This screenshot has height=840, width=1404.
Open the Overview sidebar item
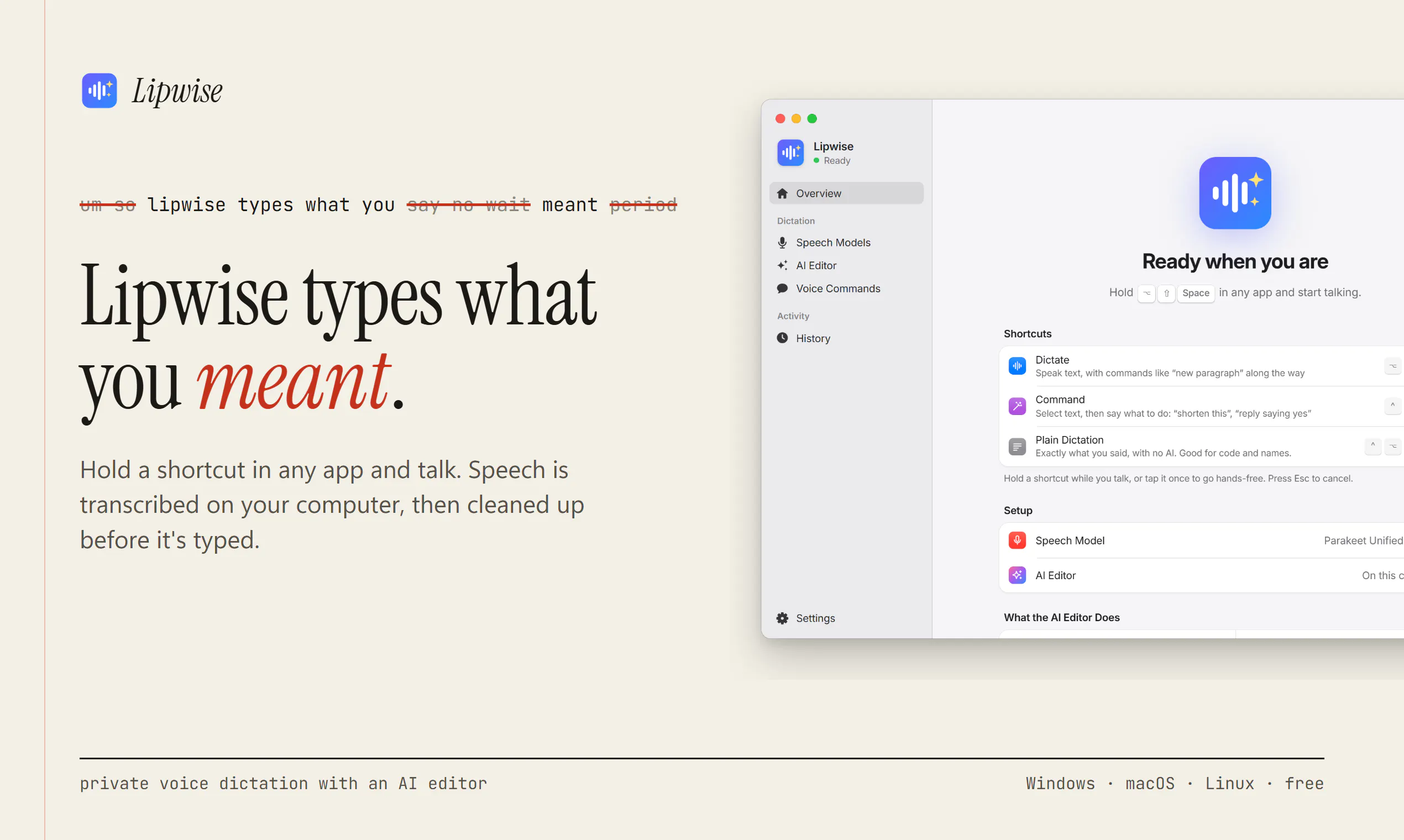(x=846, y=193)
